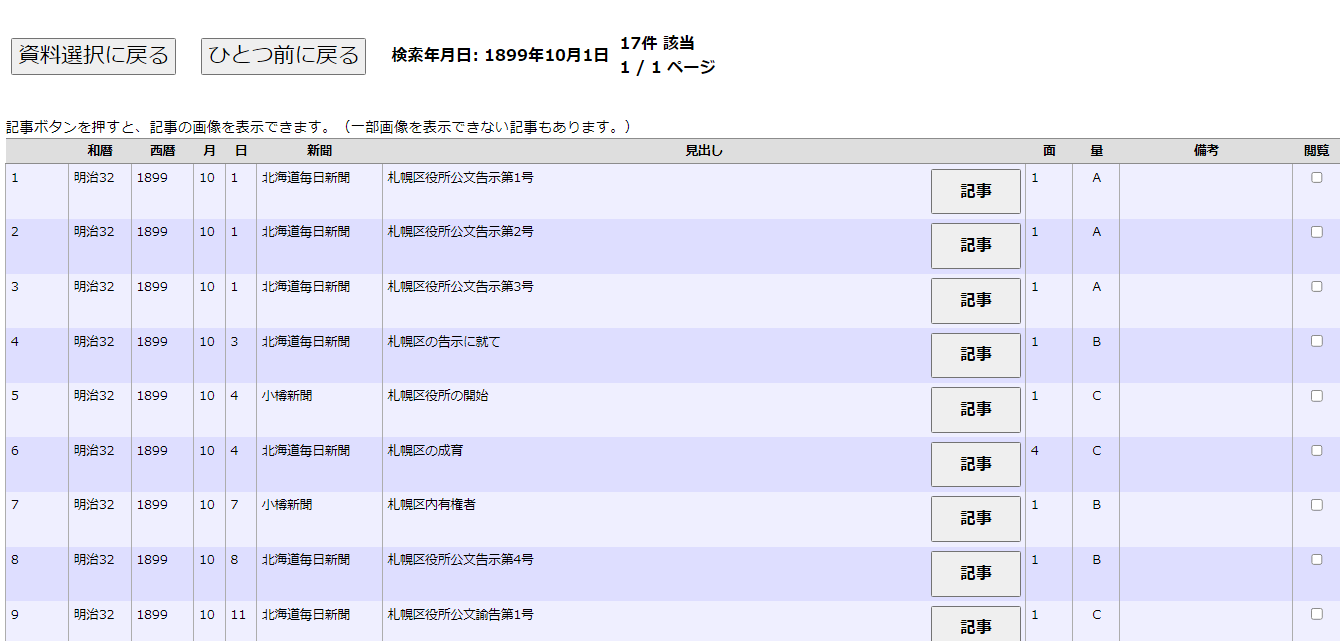1344x641 pixels.
Task: Click headline 札幌区役所公文諭告第1号
Action: coord(460,614)
